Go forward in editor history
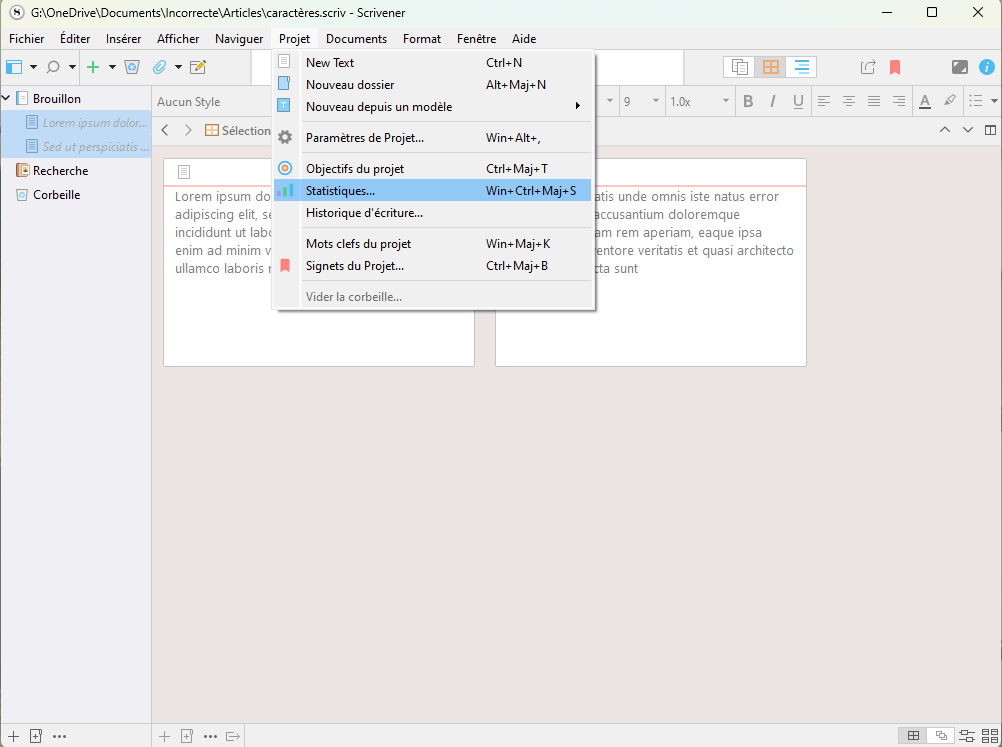The image size is (1002, 747). click(x=188, y=130)
